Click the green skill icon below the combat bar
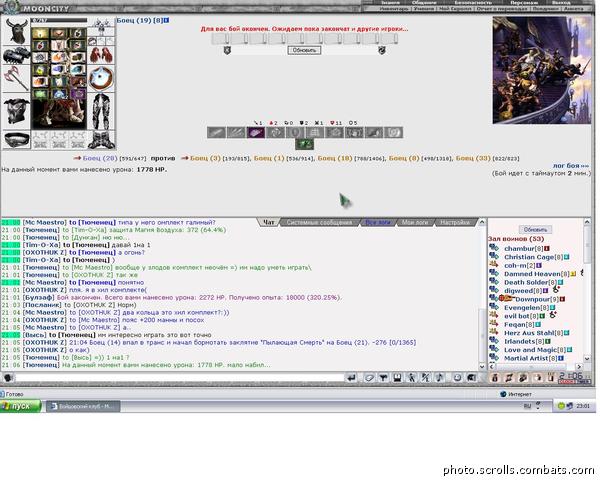Viewport: 600px width, 480px height. click(x=305, y=144)
